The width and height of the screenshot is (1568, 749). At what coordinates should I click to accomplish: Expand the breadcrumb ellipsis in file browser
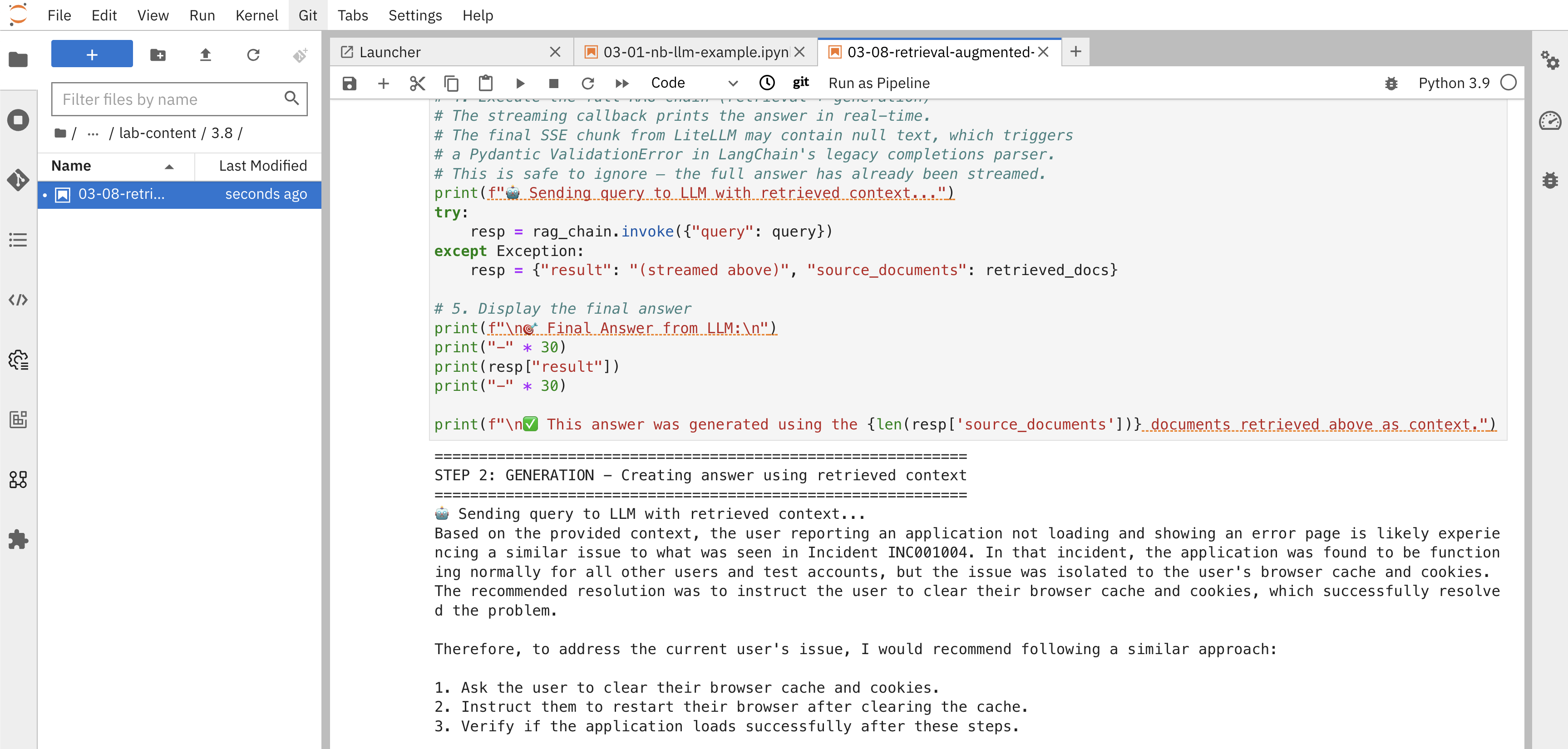point(93,133)
